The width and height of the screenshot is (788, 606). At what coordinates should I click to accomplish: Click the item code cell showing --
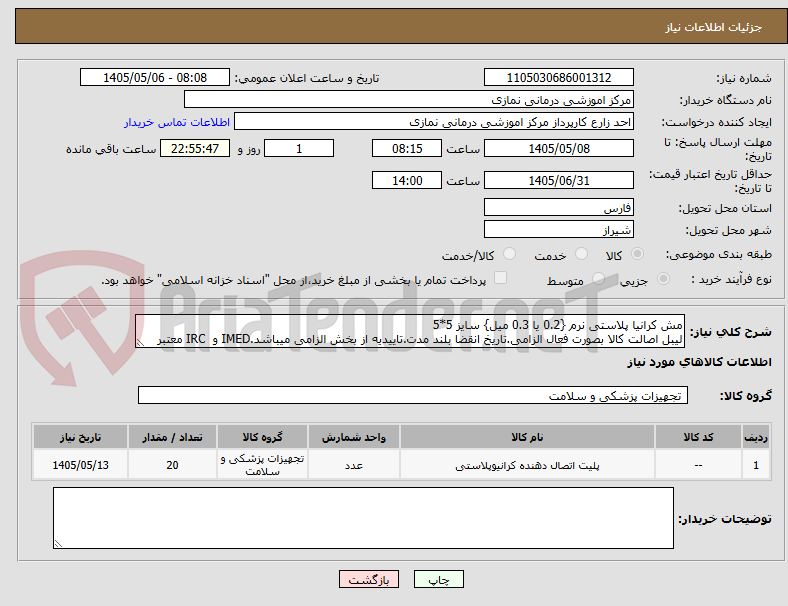click(699, 465)
